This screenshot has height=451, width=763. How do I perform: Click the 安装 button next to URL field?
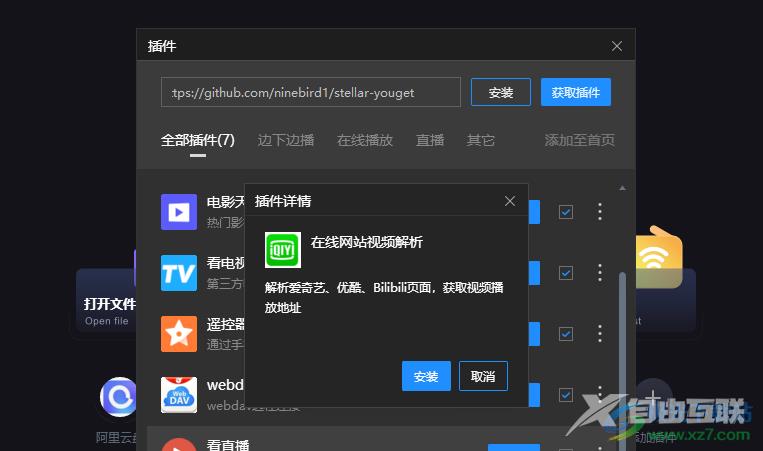click(501, 92)
